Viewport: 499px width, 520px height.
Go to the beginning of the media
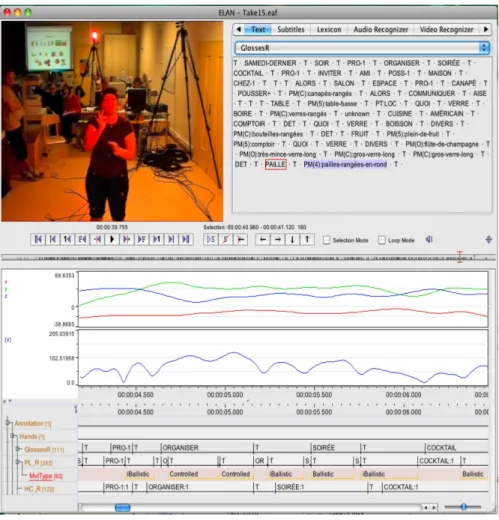(x=38, y=239)
